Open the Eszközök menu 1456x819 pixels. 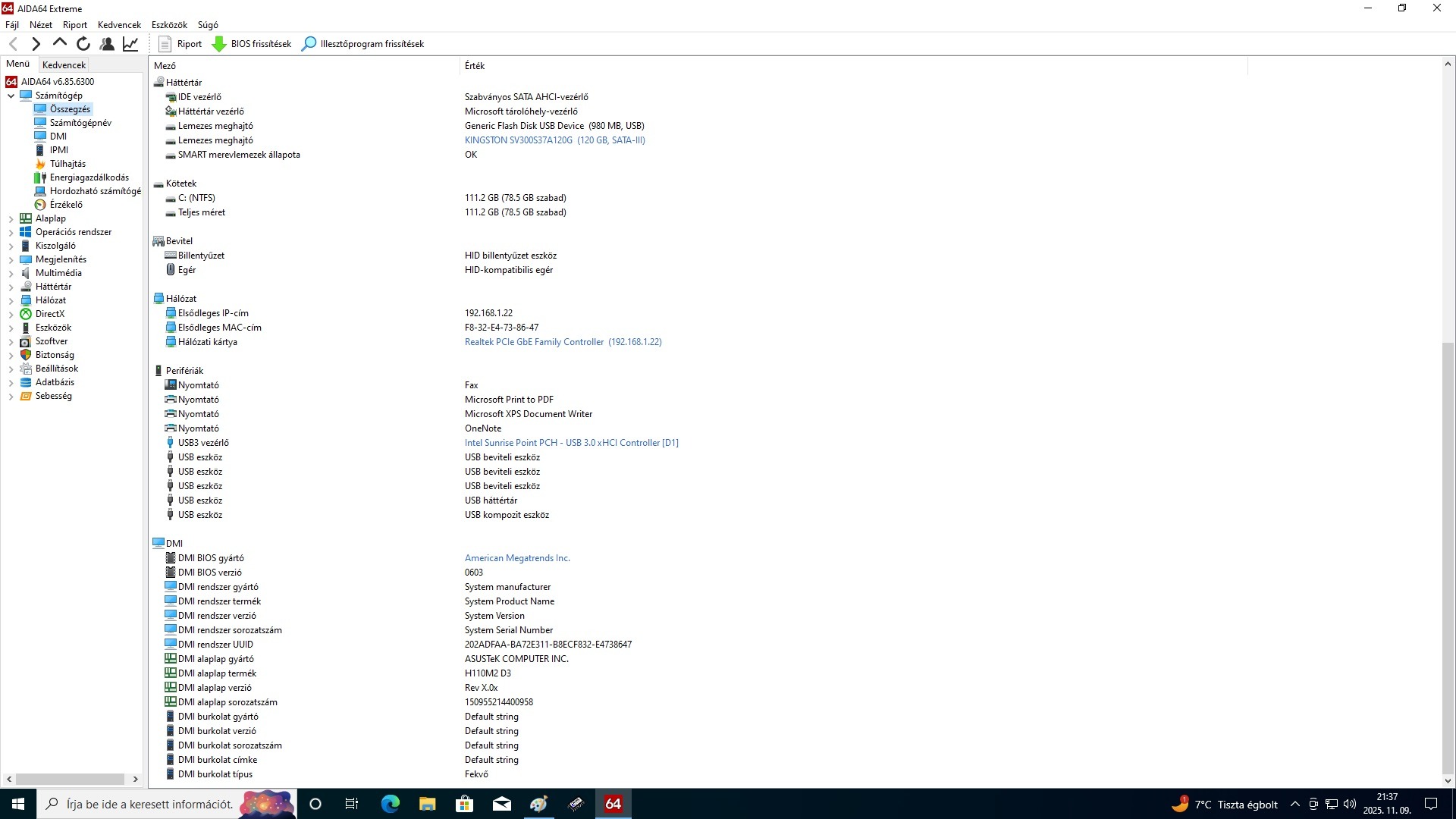coord(169,25)
